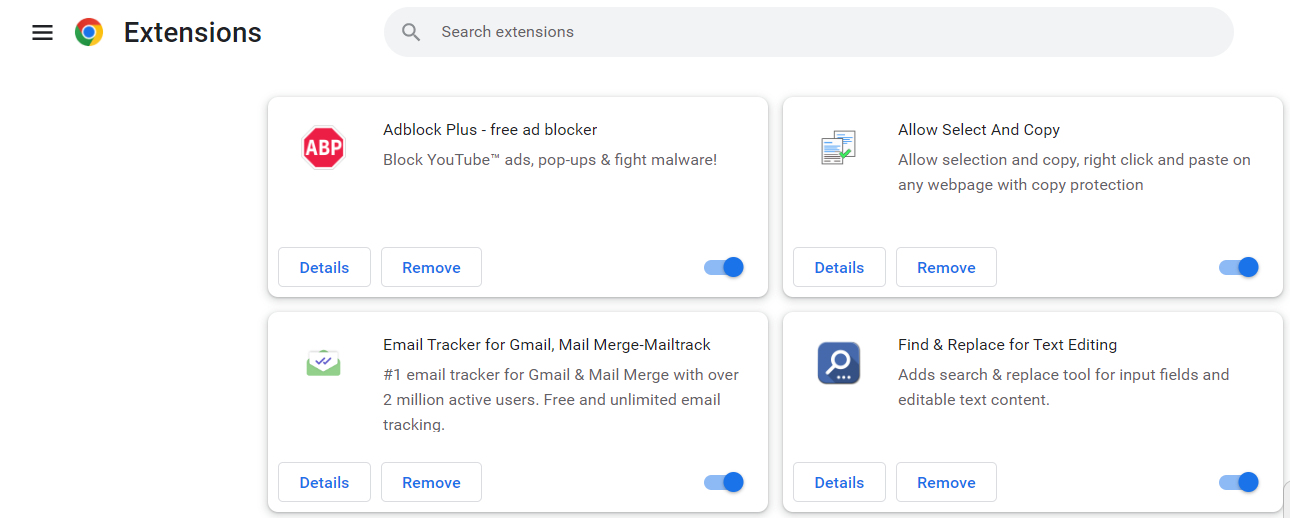Open Details for Adblock Plus
This screenshot has height=518, width=1290.
point(324,267)
